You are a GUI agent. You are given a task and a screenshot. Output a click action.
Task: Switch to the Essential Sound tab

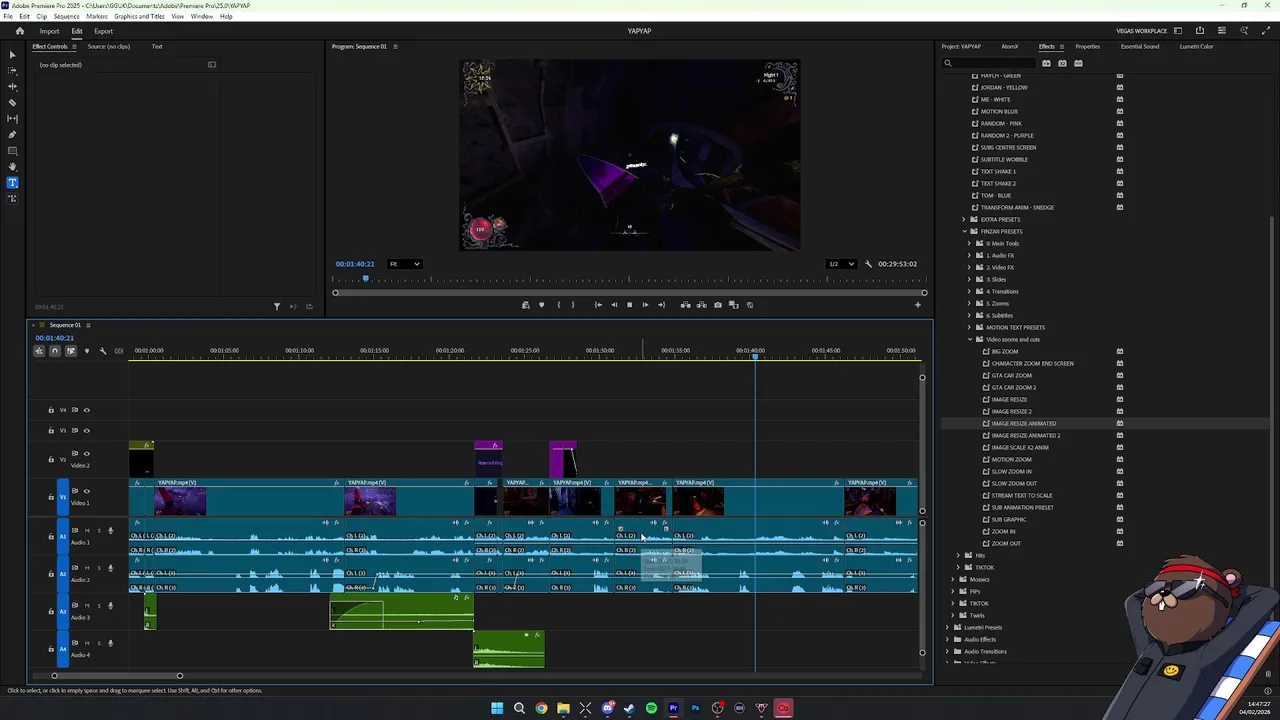(x=1140, y=46)
